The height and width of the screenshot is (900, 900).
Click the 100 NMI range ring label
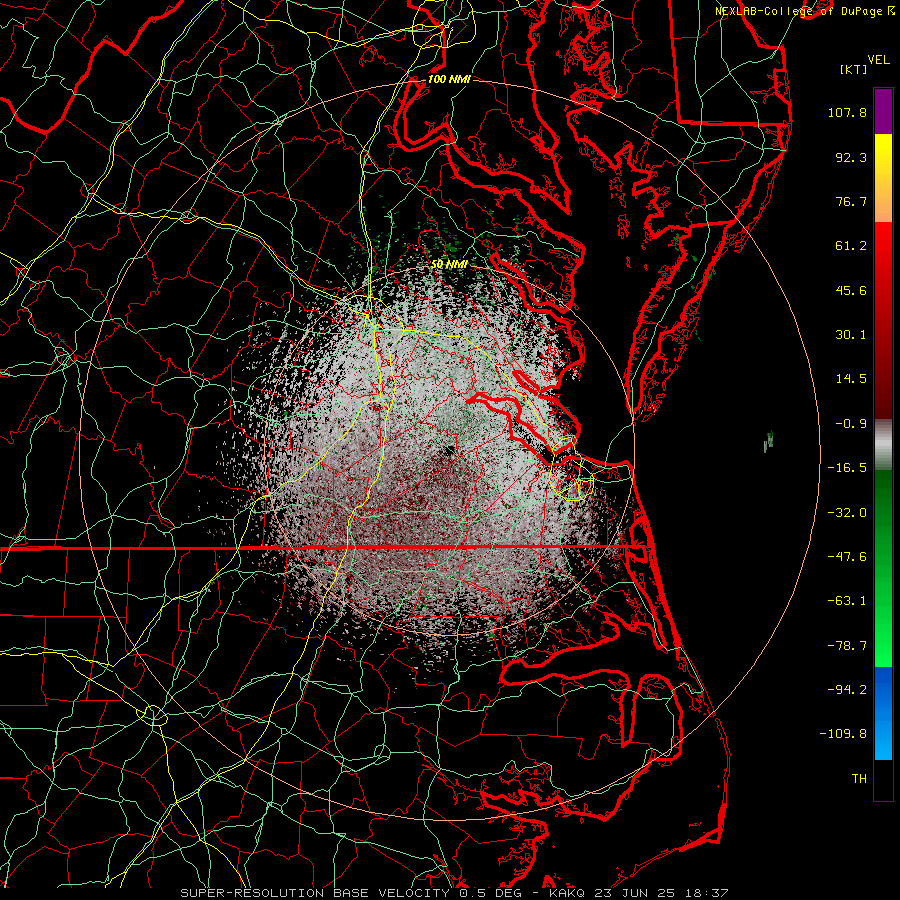(x=449, y=79)
